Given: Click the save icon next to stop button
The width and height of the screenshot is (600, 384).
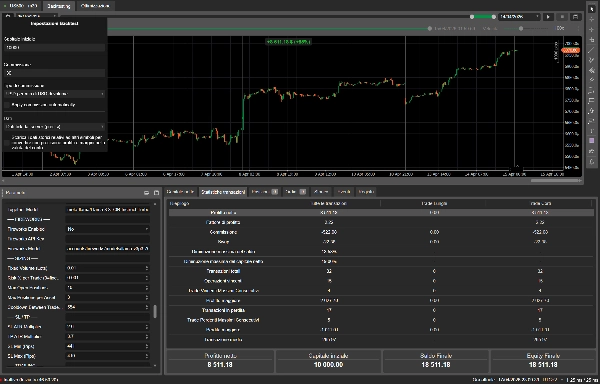Looking at the screenshot, I should click(x=575, y=17).
